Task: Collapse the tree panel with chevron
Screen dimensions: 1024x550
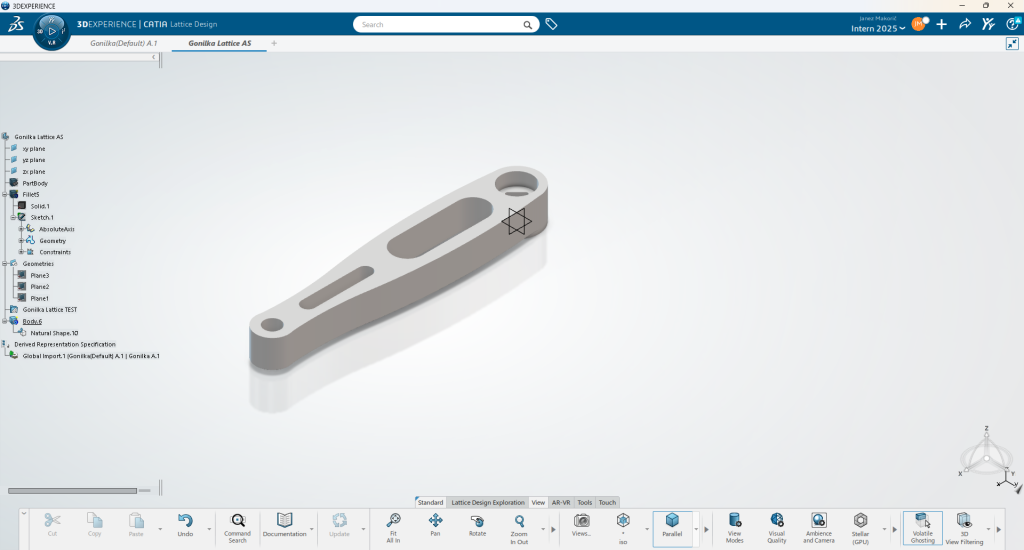Action: click(153, 57)
